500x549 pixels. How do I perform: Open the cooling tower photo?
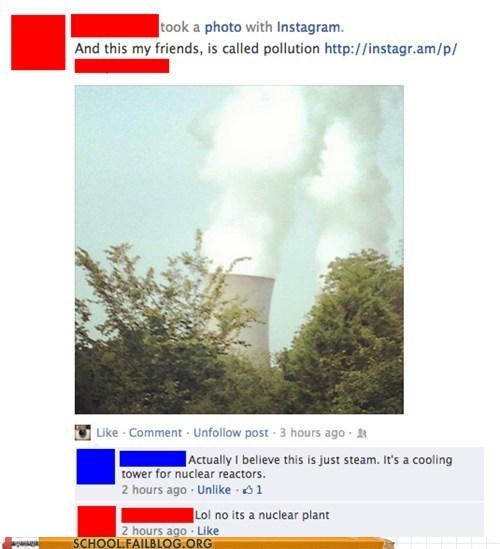click(239, 250)
